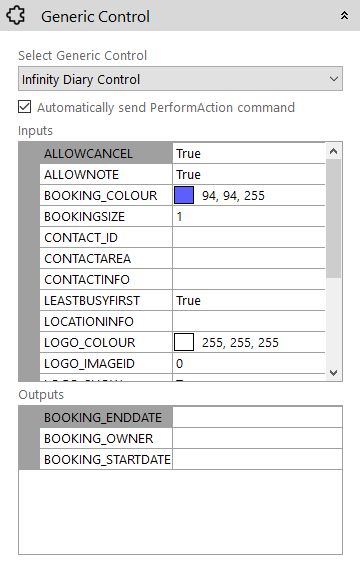
Task: Open the Infinity Diary Control dropdown
Action: (x=180, y=79)
